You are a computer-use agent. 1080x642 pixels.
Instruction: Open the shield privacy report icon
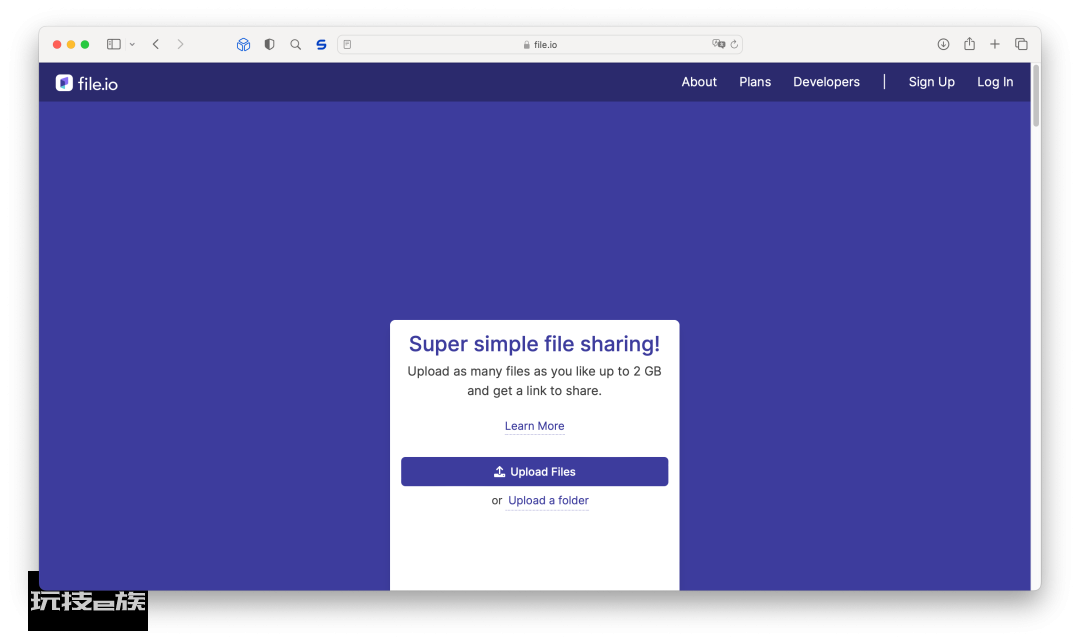click(269, 44)
